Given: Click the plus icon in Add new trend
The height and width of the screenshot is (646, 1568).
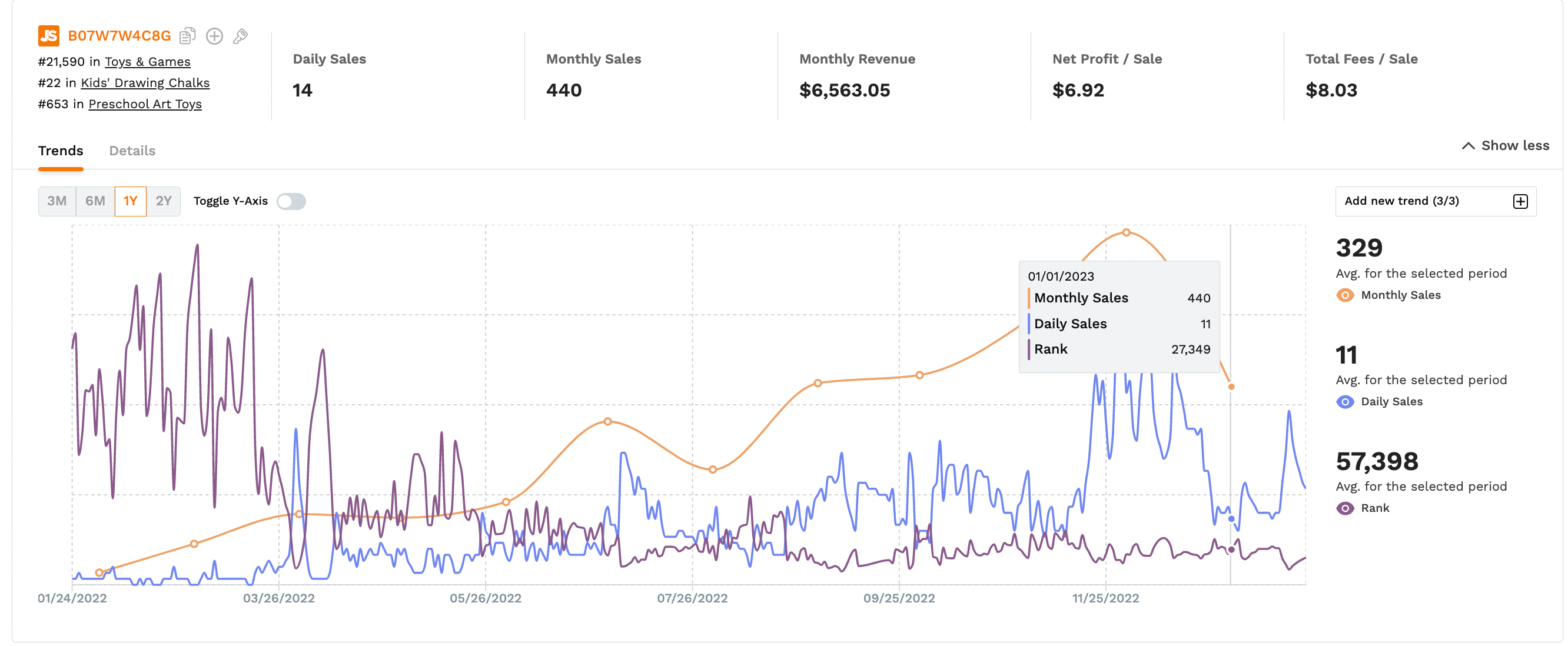Looking at the screenshot, I should (1520, 201).
